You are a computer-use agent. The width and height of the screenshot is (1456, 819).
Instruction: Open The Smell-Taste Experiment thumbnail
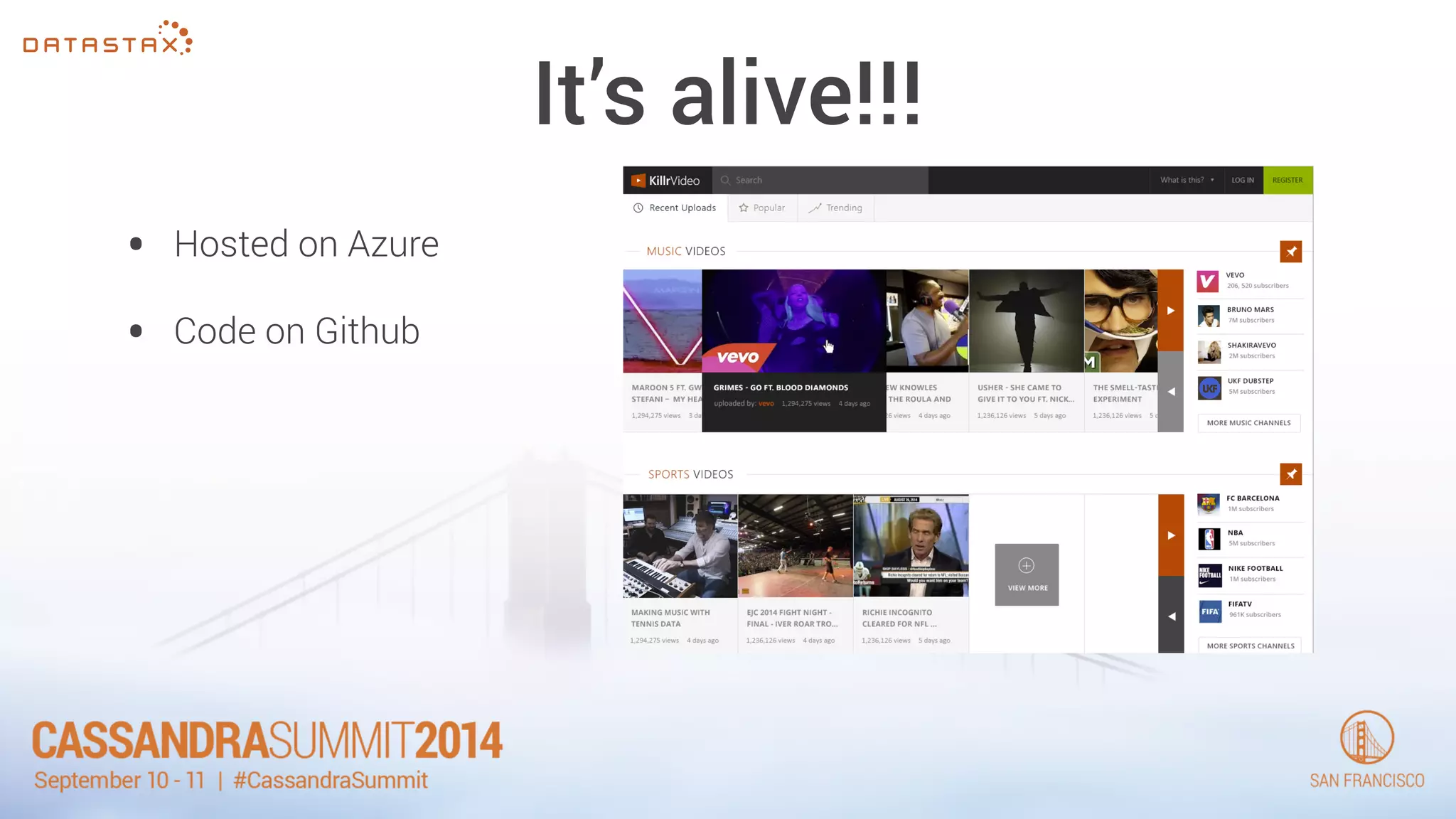[x=1121, y=321]
